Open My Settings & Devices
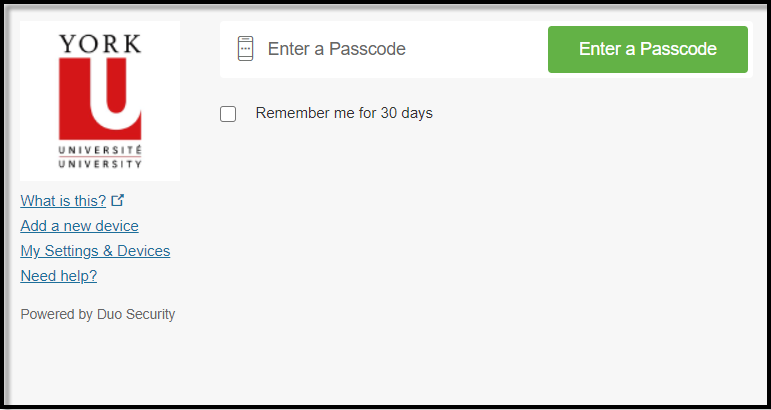The height and width of the screenshot is (410, 771). click(95, 251)
